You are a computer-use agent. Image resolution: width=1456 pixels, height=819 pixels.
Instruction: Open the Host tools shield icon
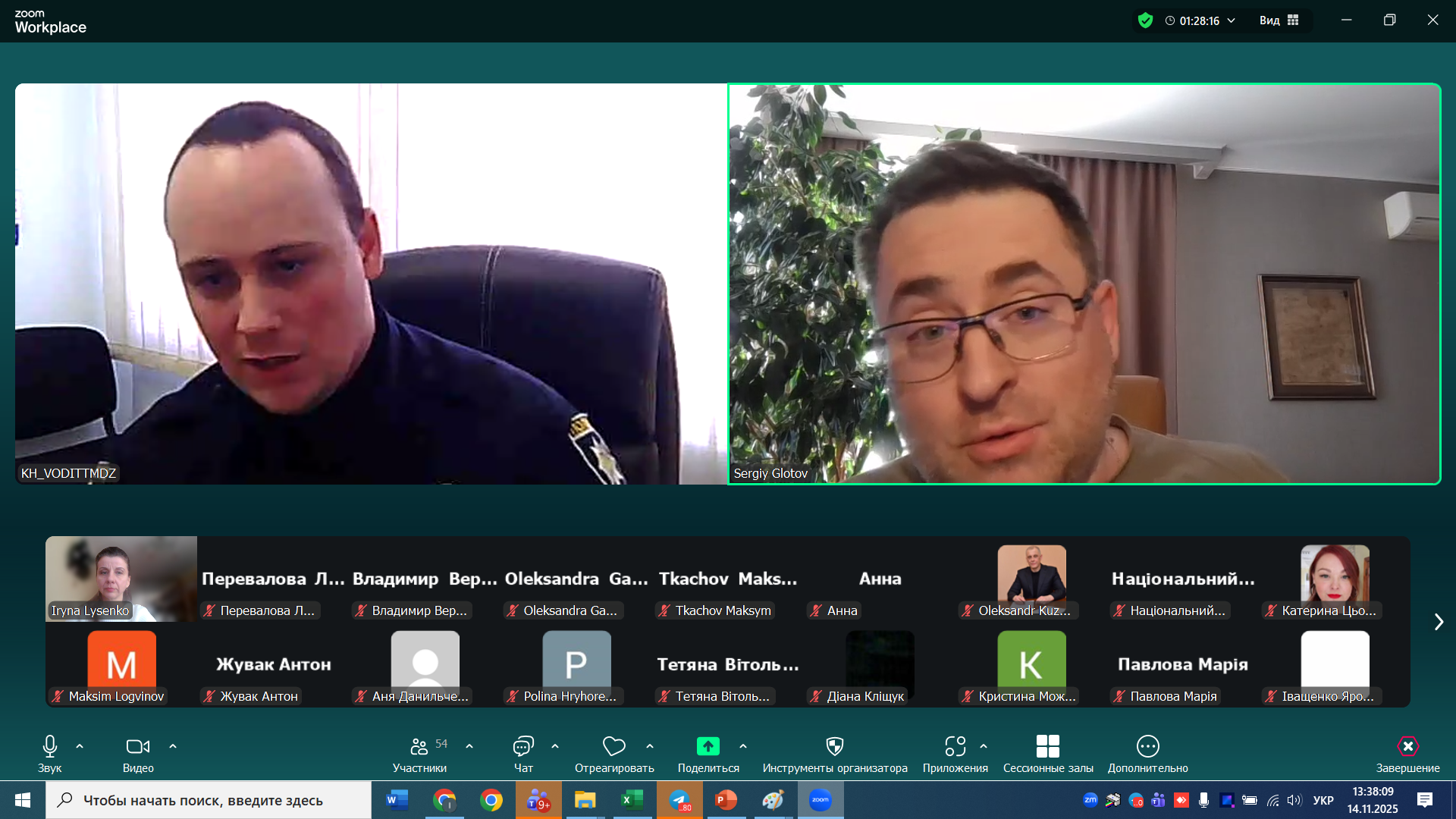point(834,747)
